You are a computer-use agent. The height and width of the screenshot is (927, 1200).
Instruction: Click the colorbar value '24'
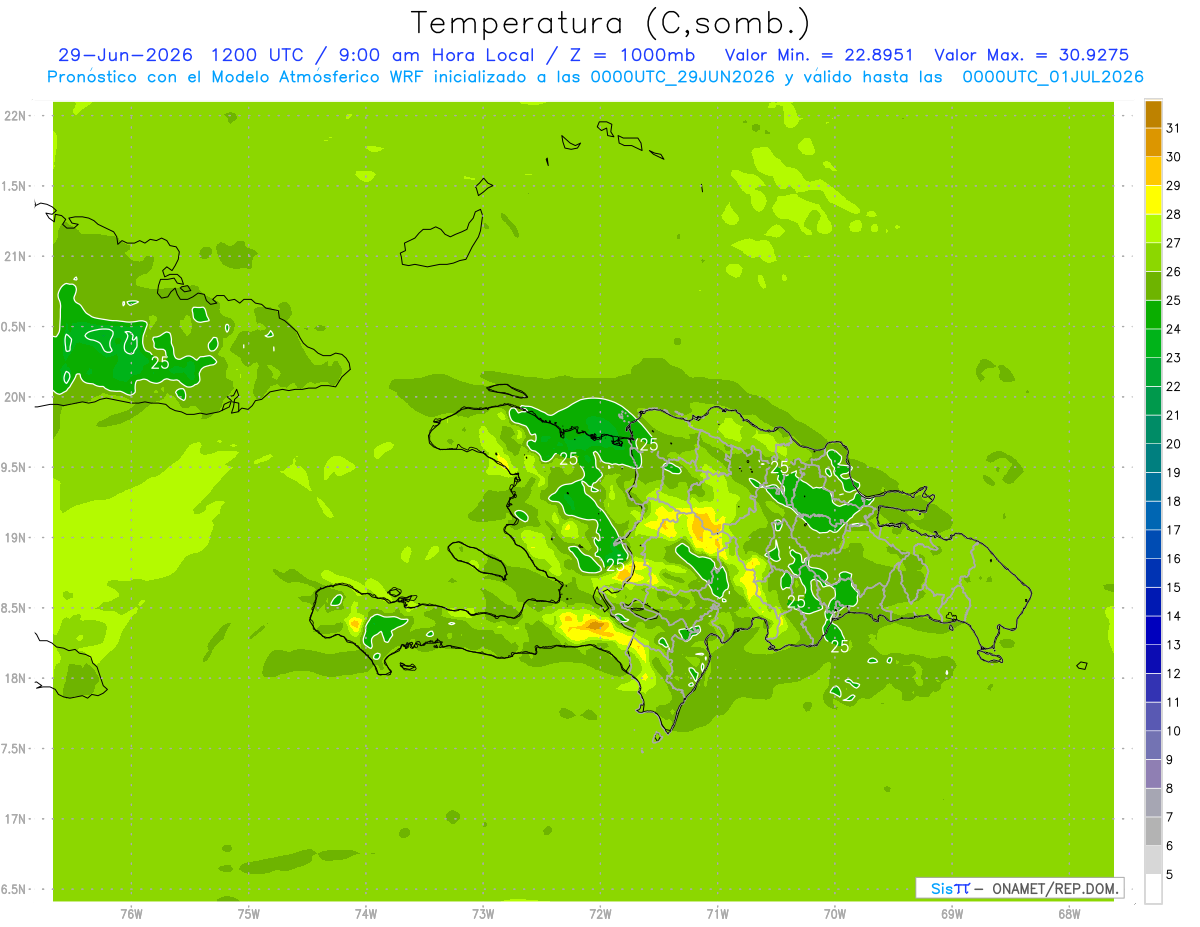tap(1174, 329)
